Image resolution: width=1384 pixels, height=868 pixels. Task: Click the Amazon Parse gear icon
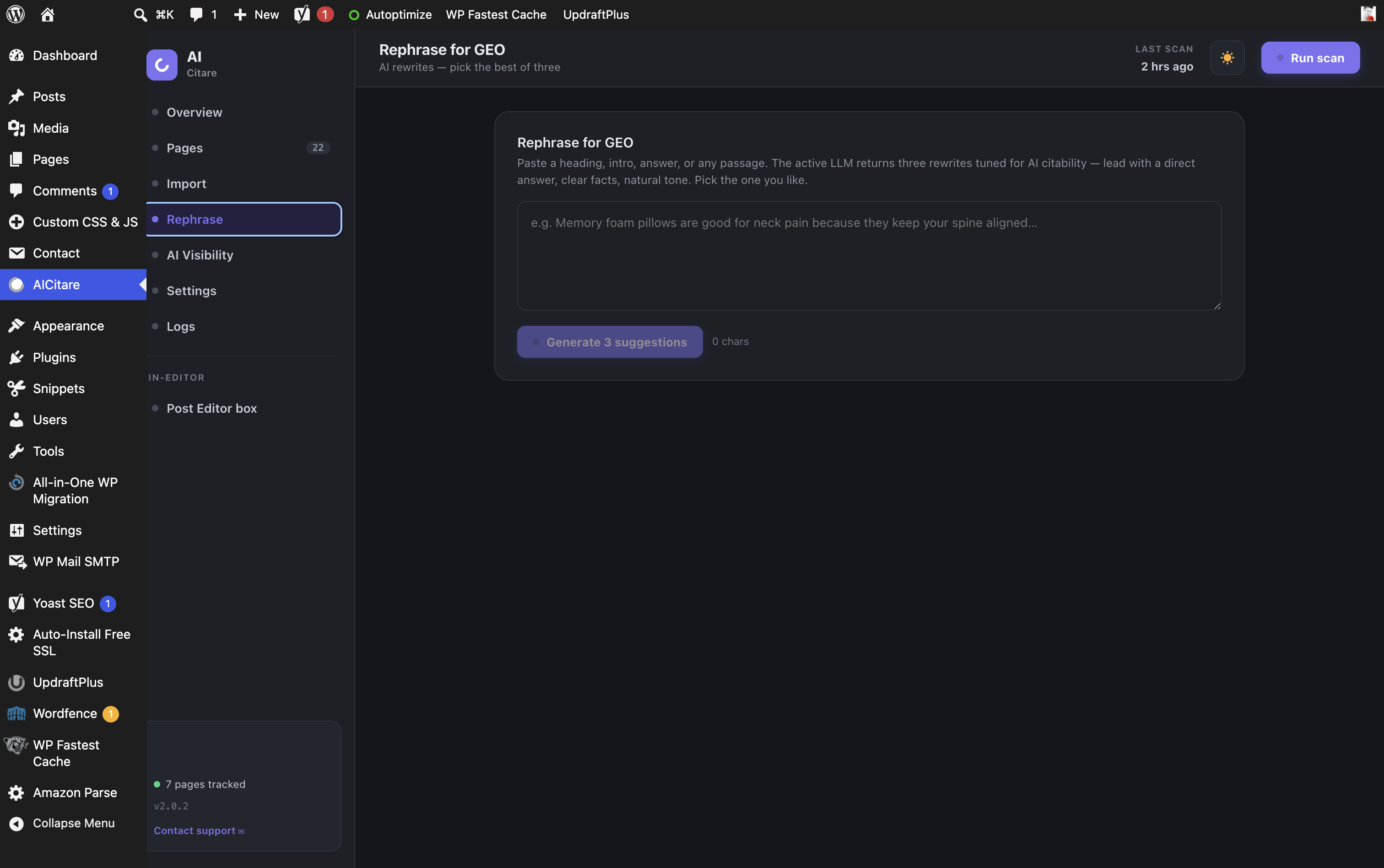[x=16, y=793]
